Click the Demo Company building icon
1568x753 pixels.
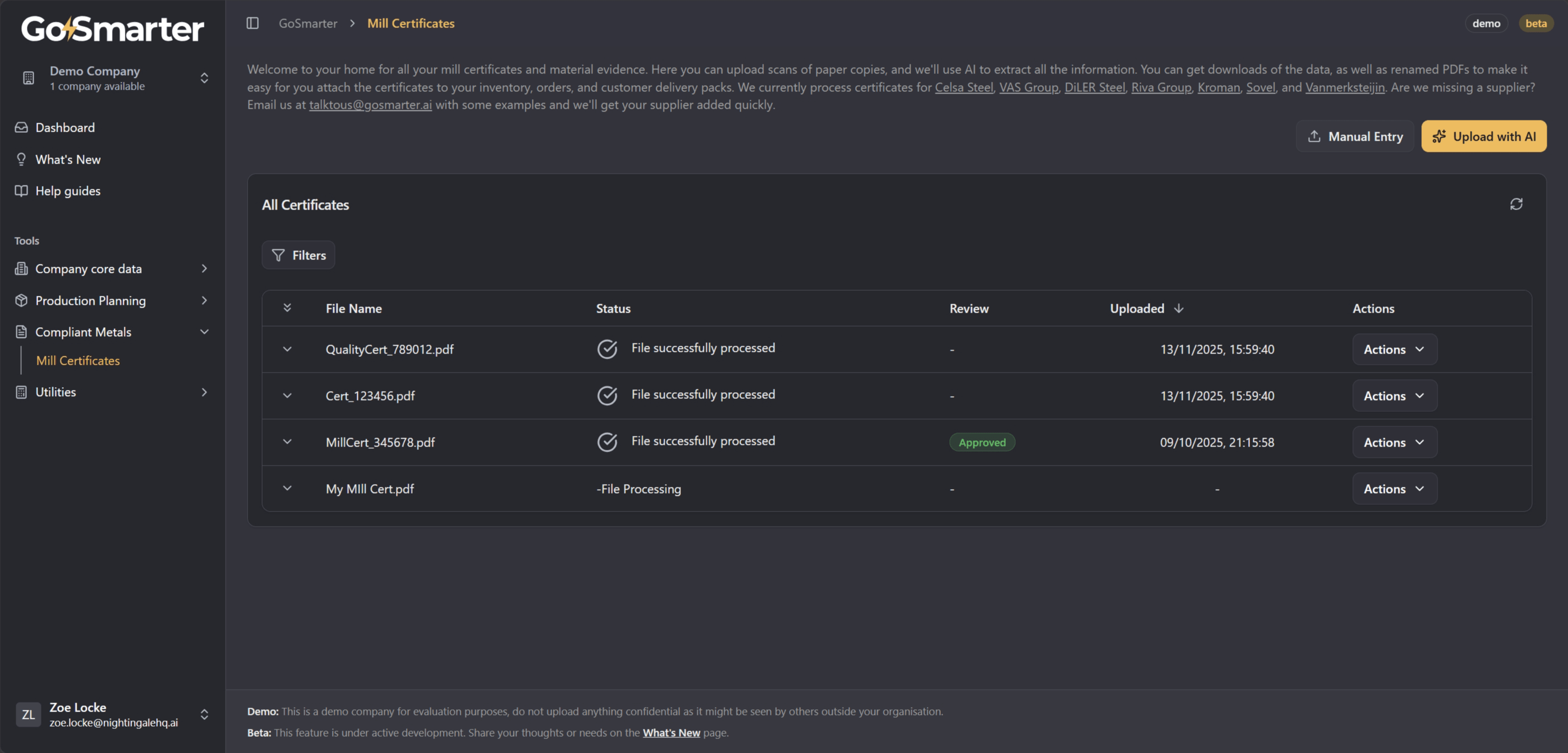click(x=29, y=78)
